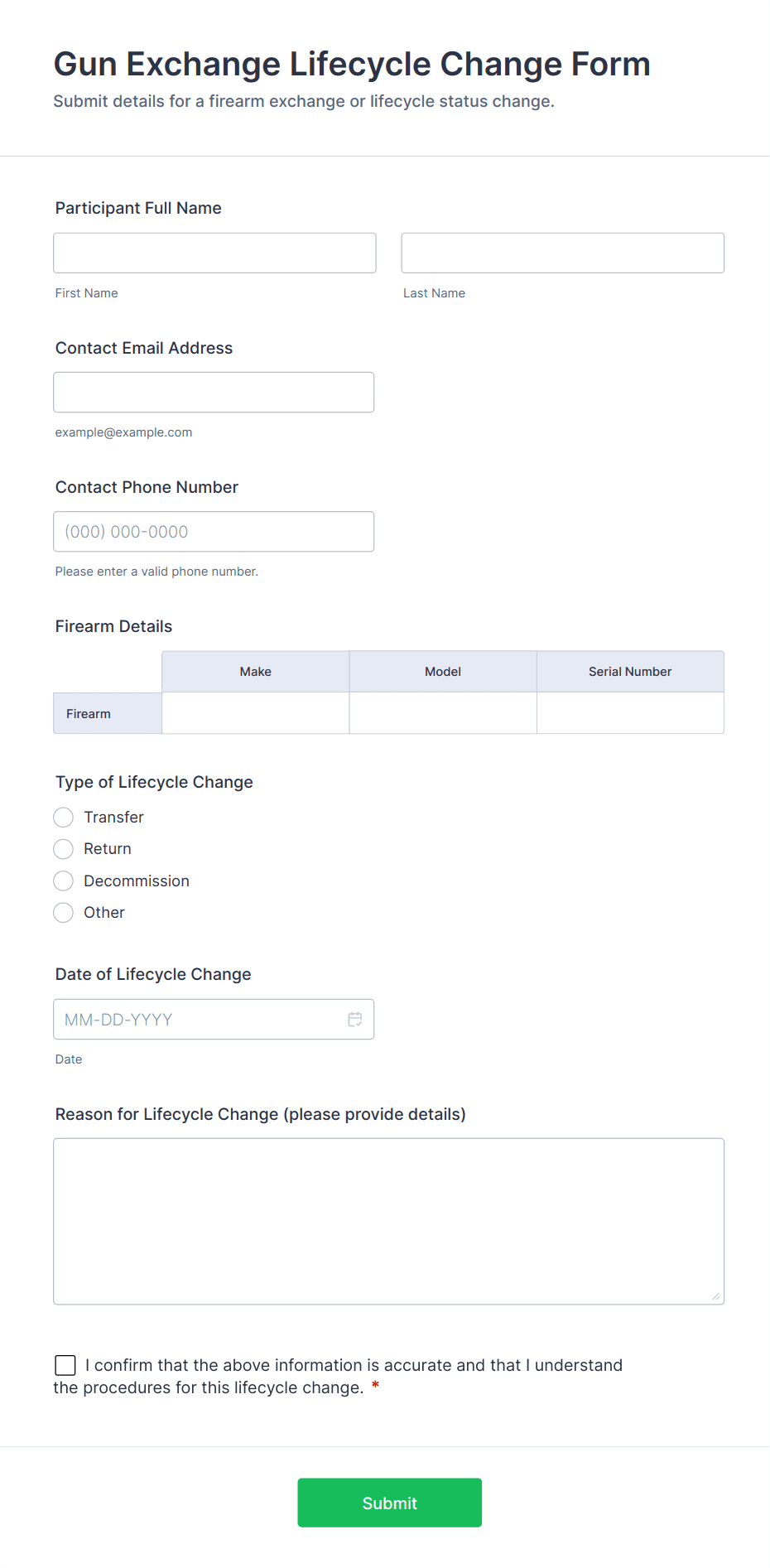Click the firearm Serial Number cell
The height and width of the screenshot is (1568, 770).
pos(630,713)
